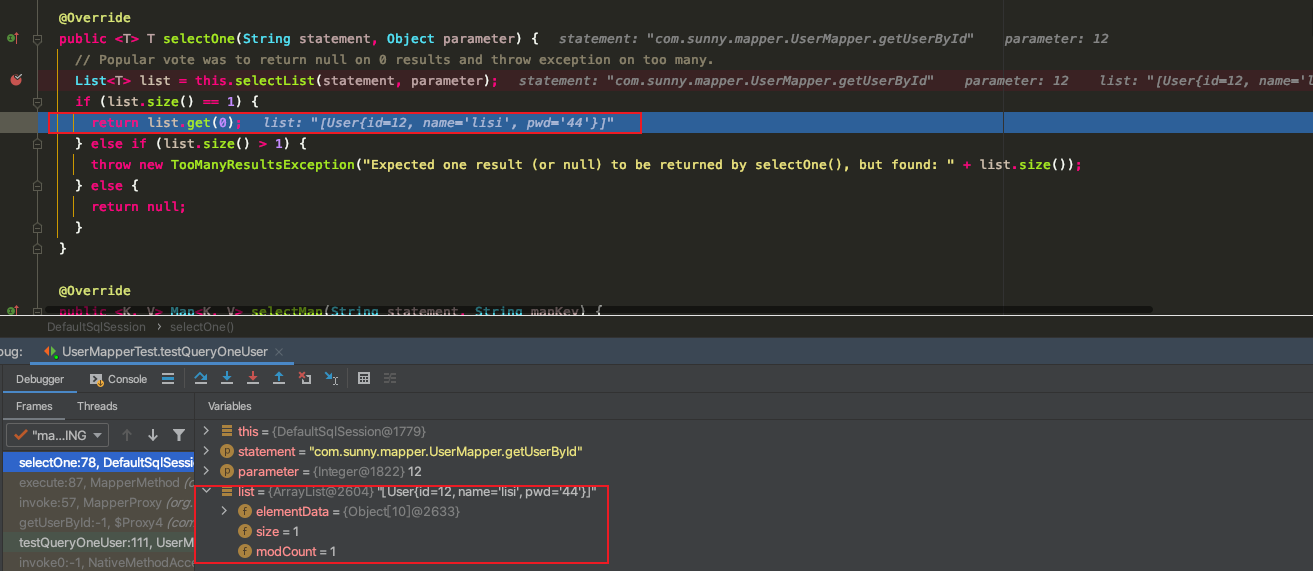Expand the 'this' variable node

(x=207, y=431)
